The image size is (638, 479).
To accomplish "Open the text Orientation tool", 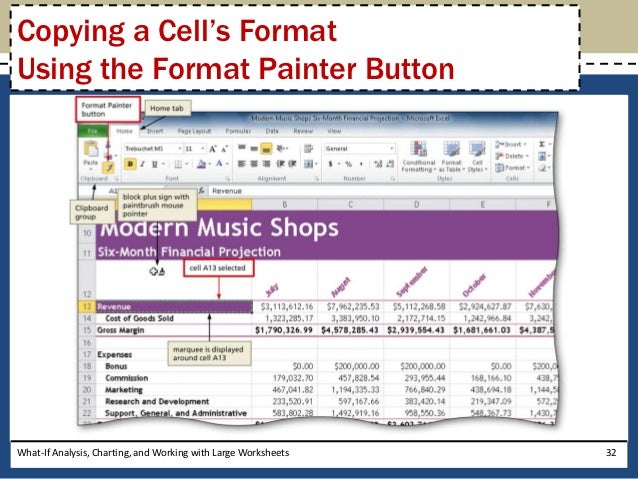I will (x=281, y=148).
